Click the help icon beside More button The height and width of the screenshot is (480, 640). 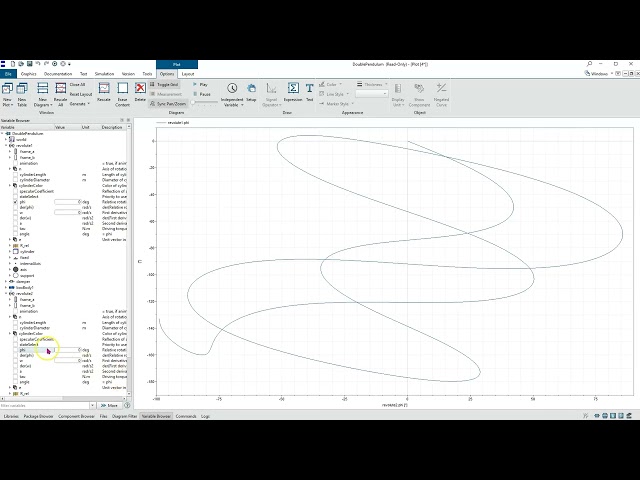click(x=127, y=405)
